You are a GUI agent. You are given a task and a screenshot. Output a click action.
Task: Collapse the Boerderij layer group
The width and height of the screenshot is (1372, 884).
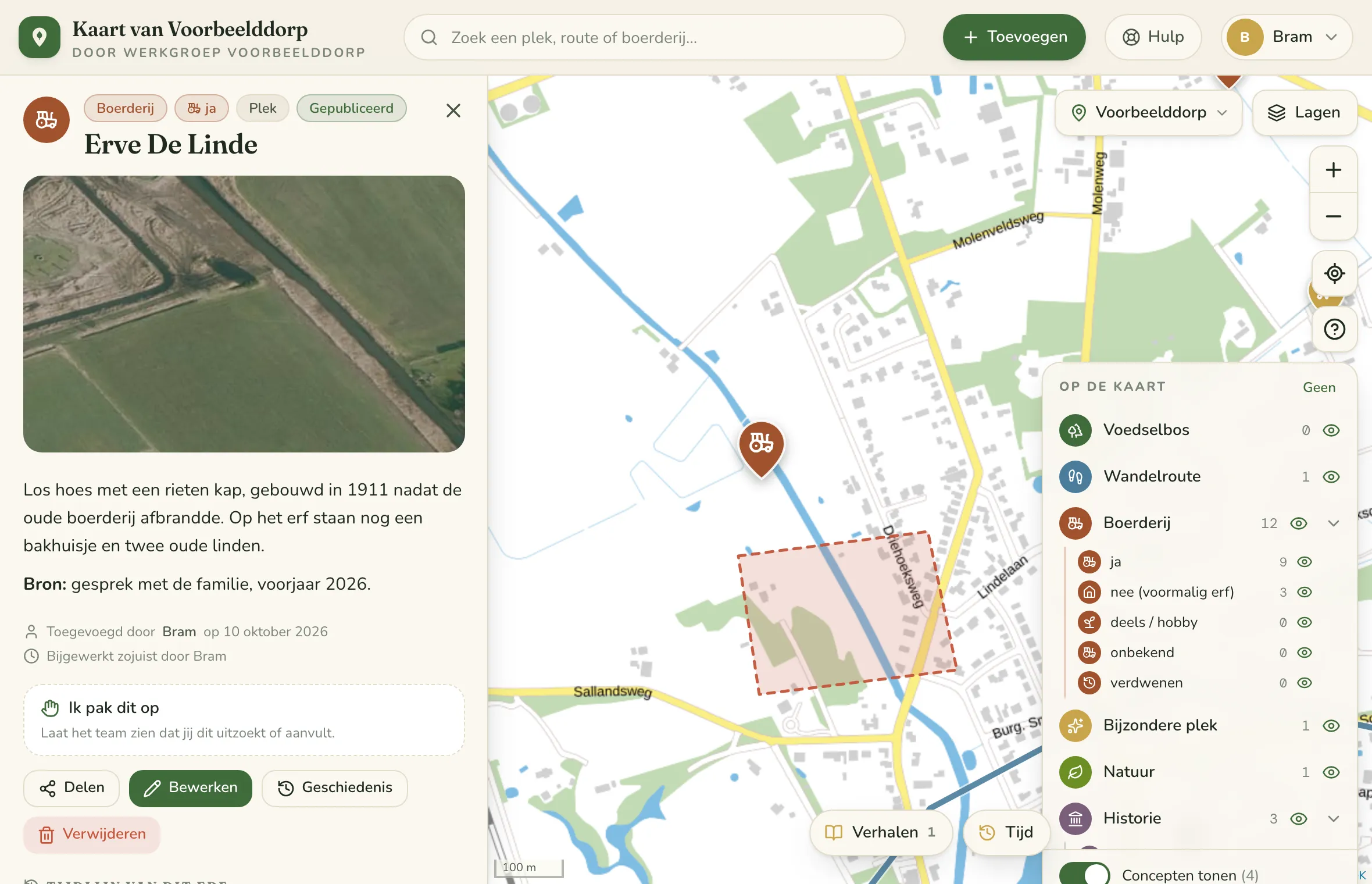1334,523
